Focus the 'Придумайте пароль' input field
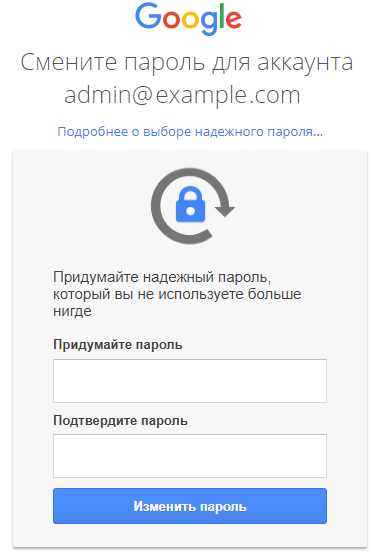The image size is (374, 557). point(190,381)
